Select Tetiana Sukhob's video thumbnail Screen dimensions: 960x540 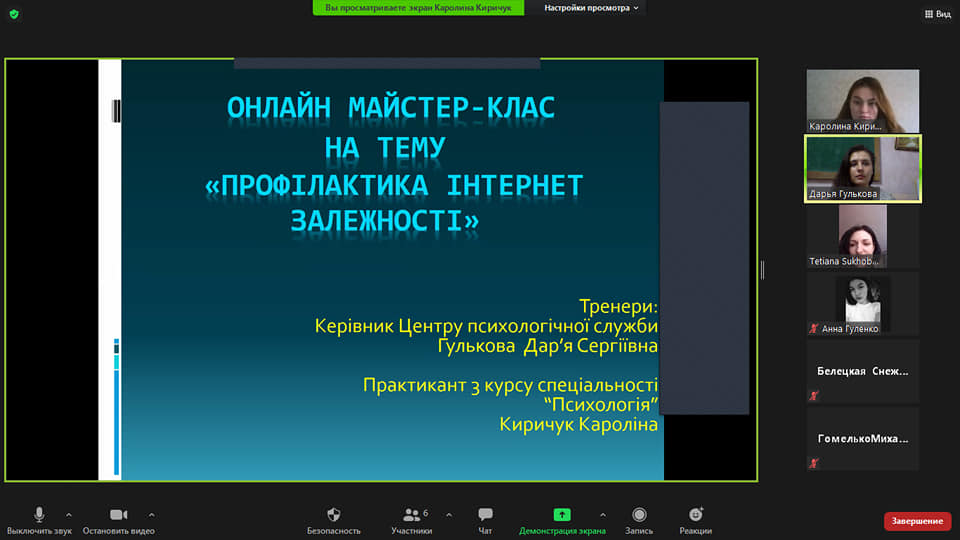863,236
